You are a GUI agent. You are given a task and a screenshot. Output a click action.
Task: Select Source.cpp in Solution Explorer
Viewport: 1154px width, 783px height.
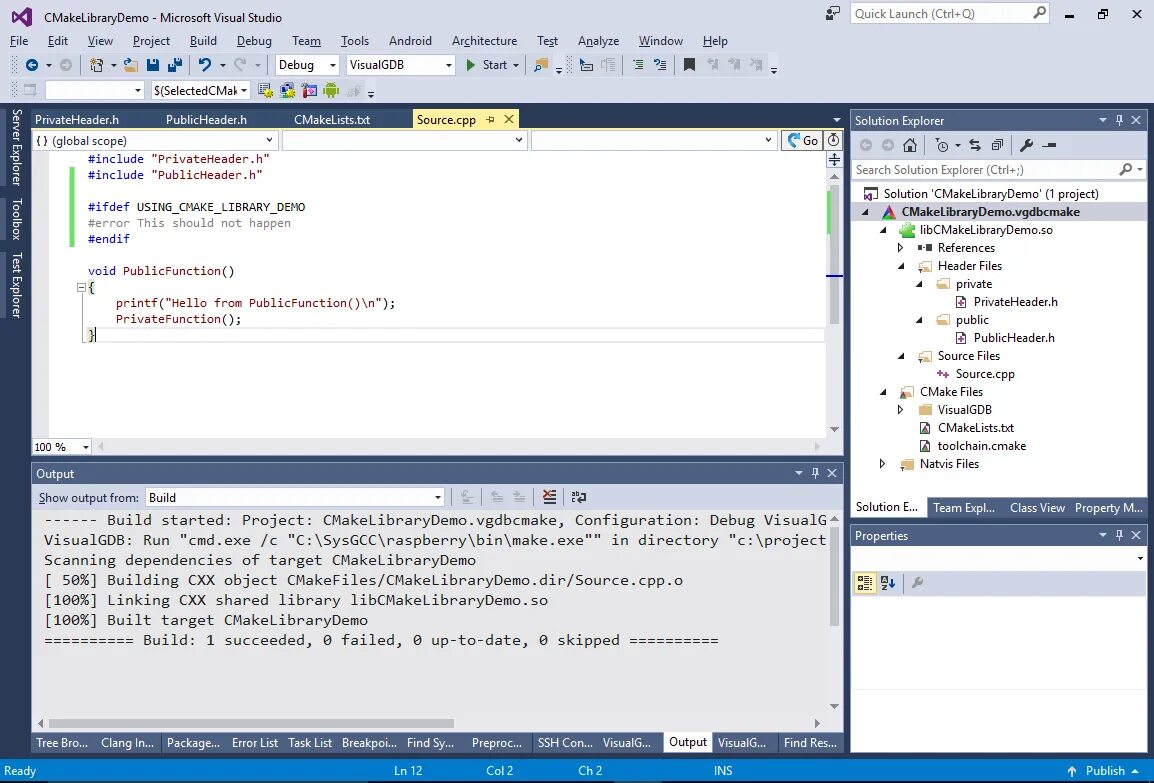[x=985, y=374]
